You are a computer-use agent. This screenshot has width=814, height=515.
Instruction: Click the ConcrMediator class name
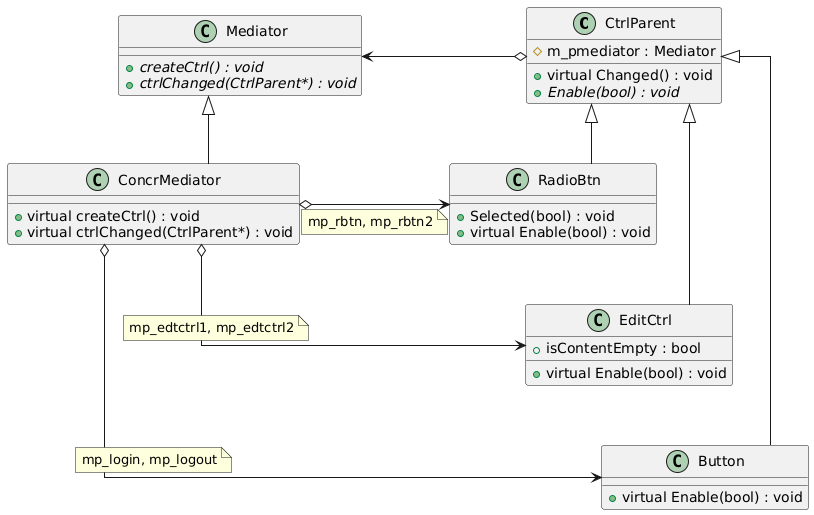coord(163,180)
